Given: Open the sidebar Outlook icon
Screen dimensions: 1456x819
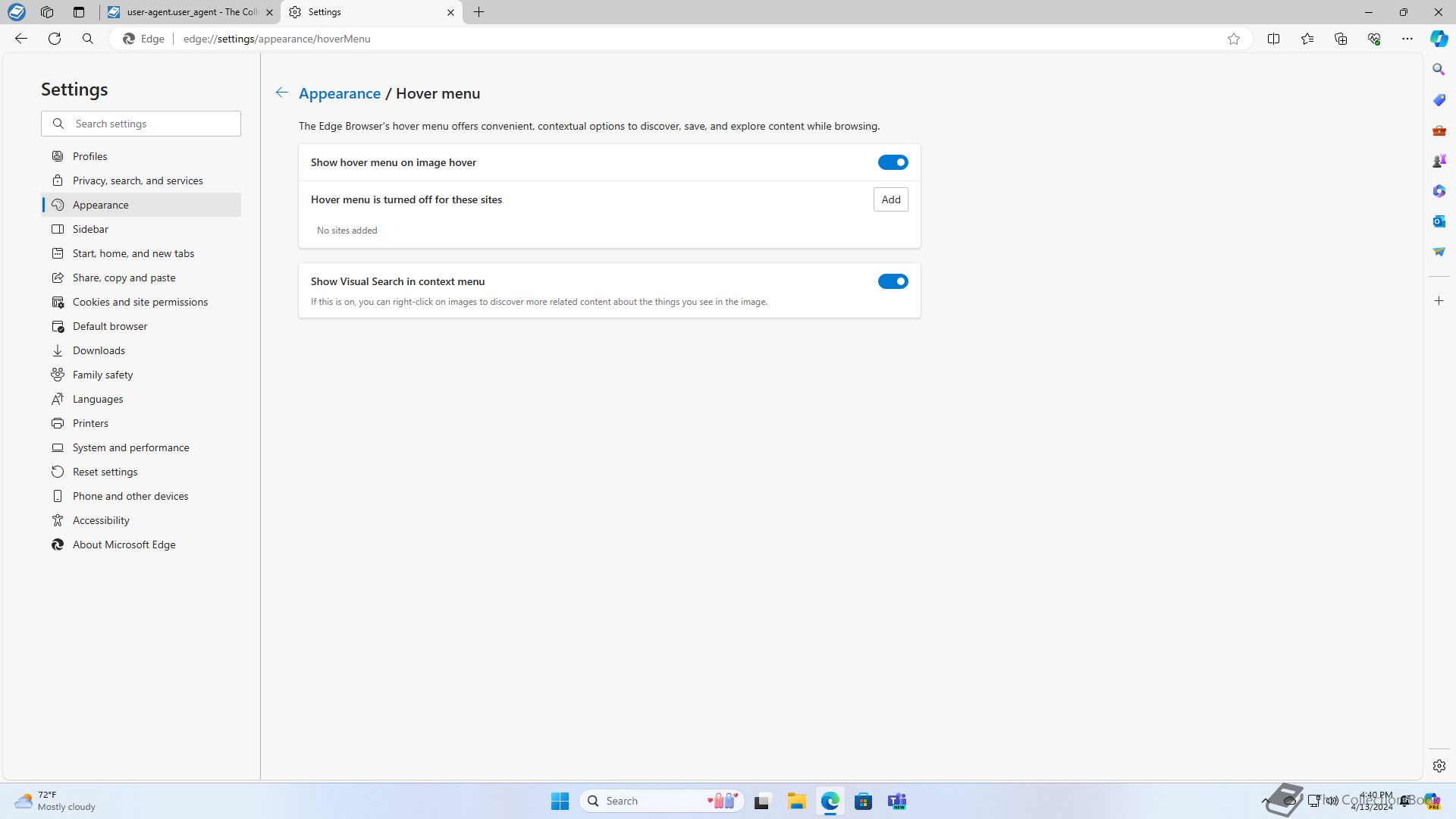Looking at the screenshot, I should (x=1439, y=221).
